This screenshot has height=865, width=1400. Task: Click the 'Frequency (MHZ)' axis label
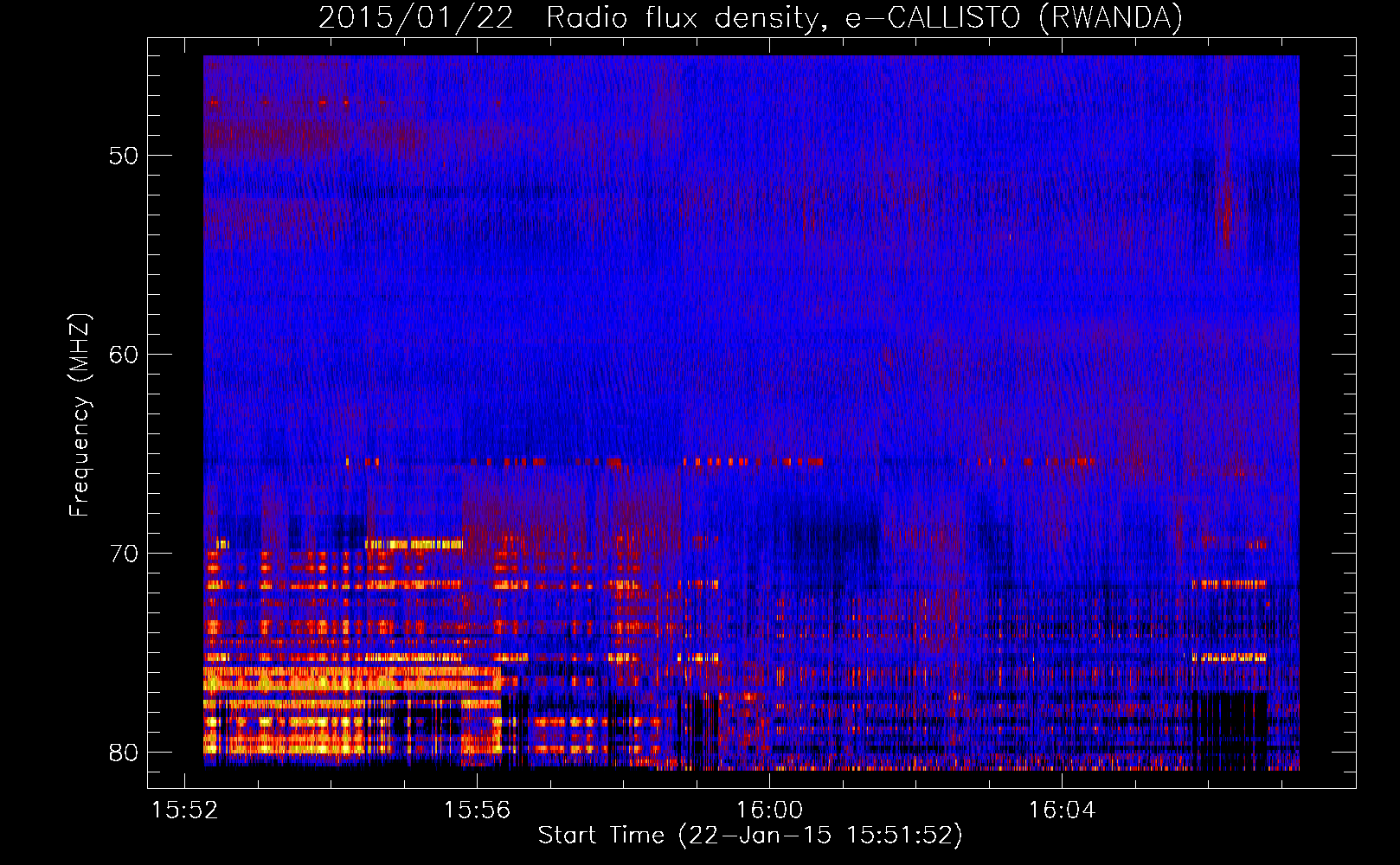[80, 415]
